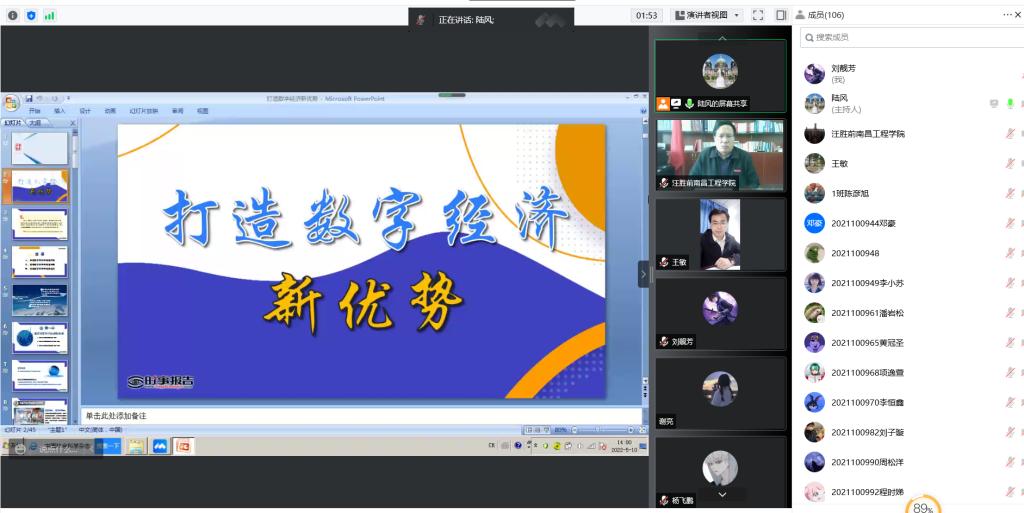
Task: Enter full screen mode
Action: point(758,15)
